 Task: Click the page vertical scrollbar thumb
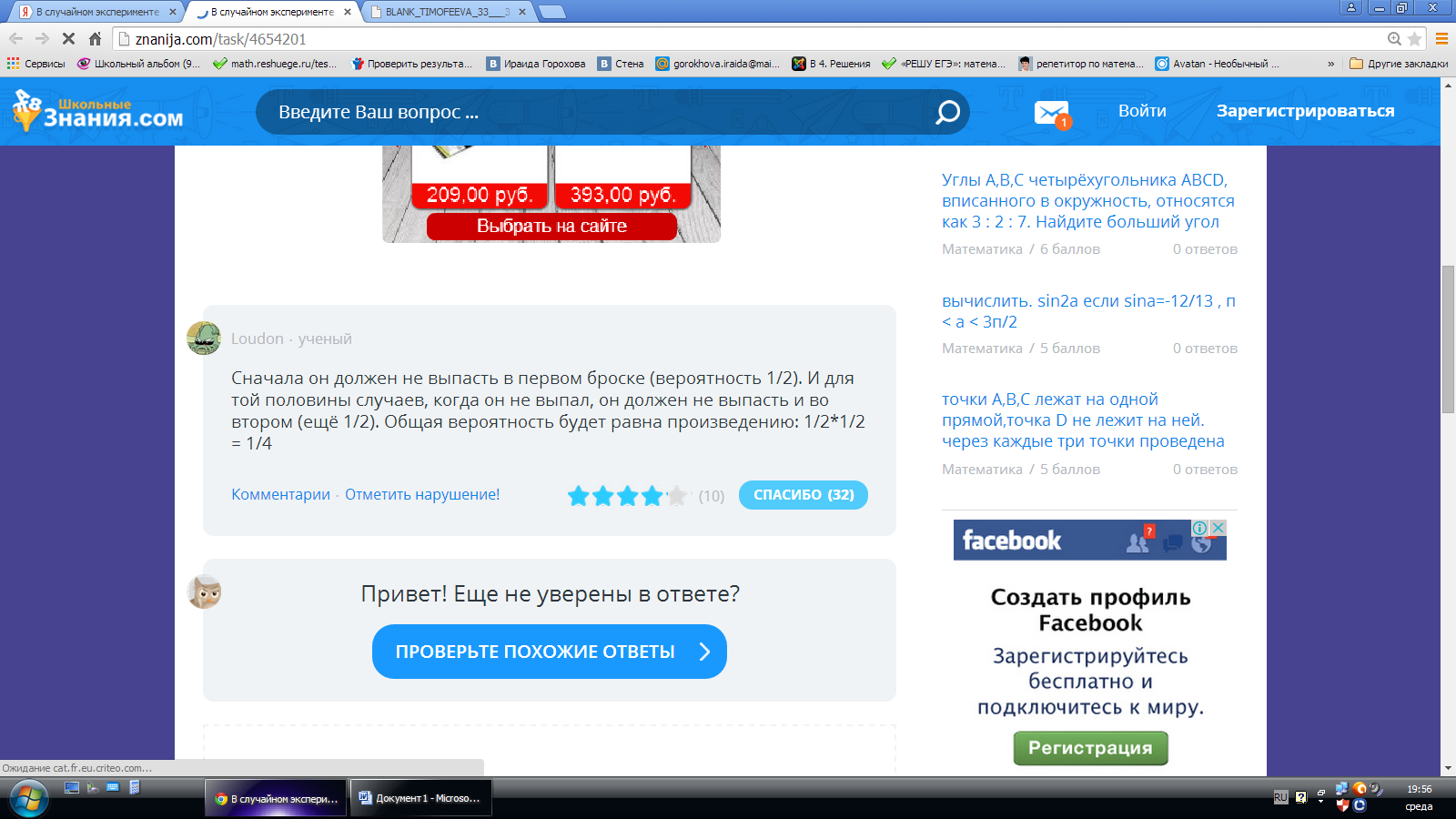tap(1448, 339)
